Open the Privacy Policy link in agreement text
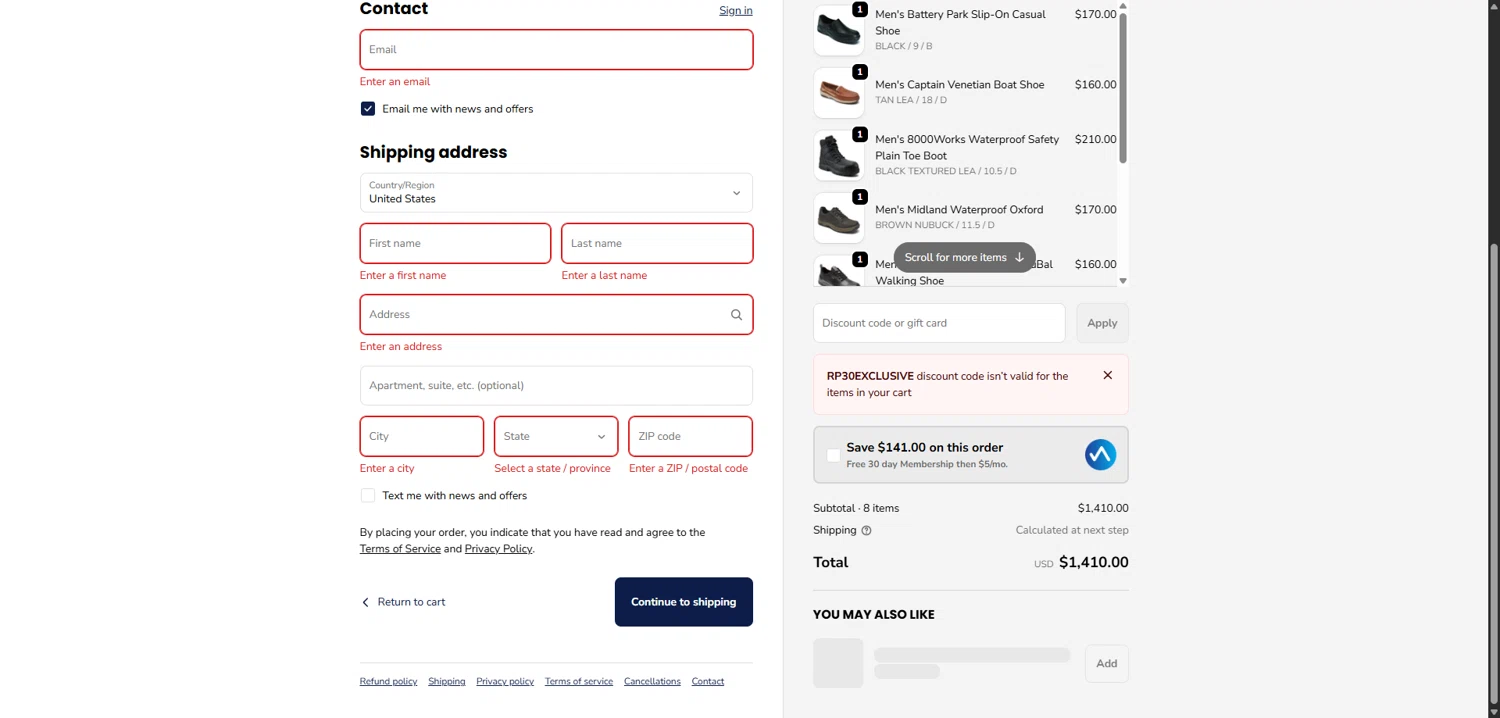Screen dimensions: 1500x718 click(x=498, y=549)
